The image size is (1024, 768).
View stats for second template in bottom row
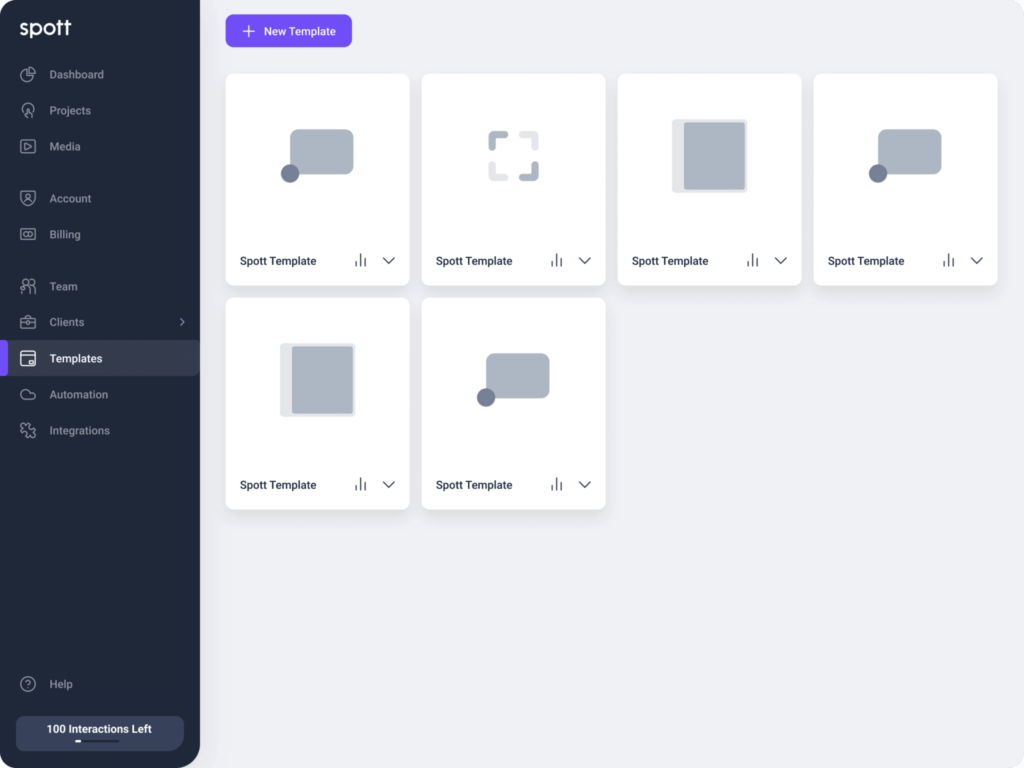[x=556, y=485]
